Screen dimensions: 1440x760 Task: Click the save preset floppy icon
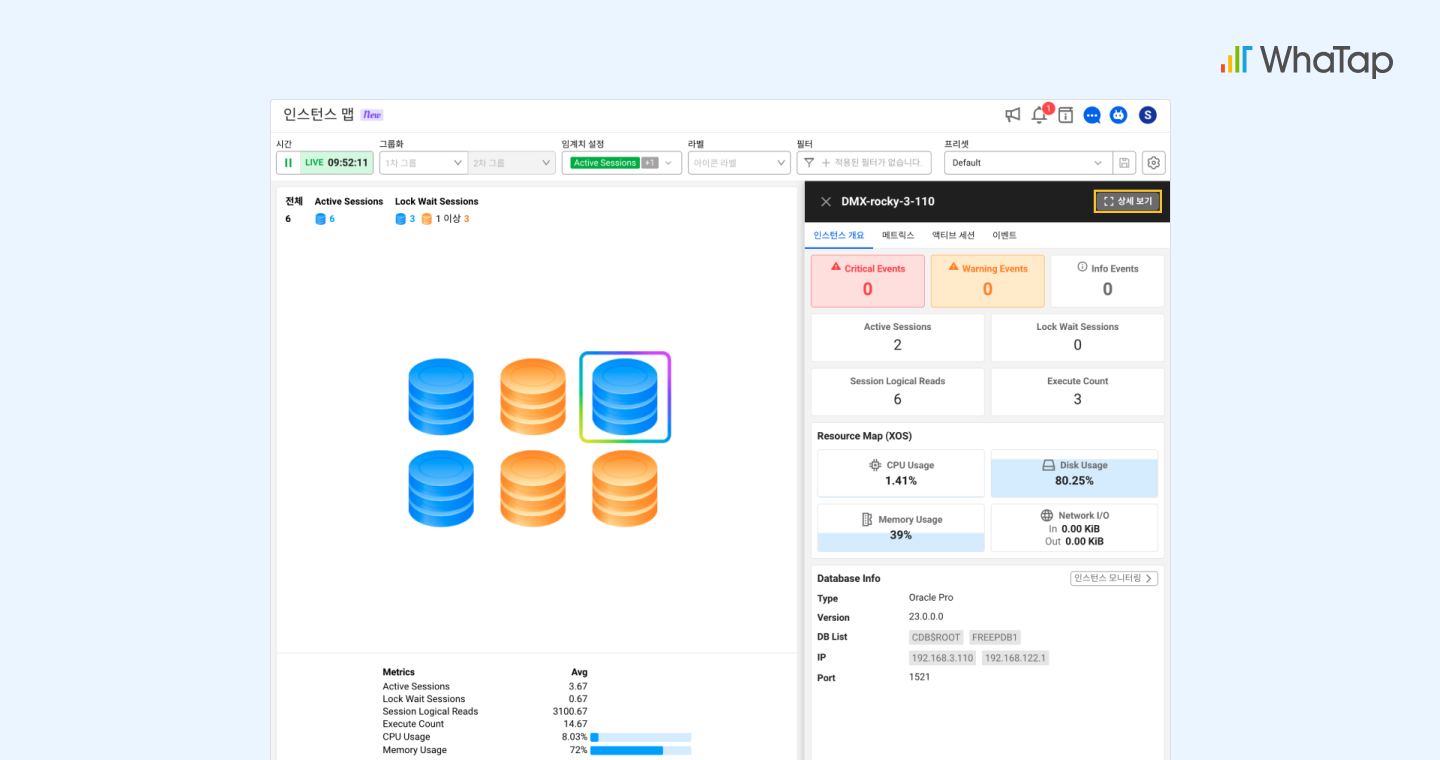[x=1124, y=163]
